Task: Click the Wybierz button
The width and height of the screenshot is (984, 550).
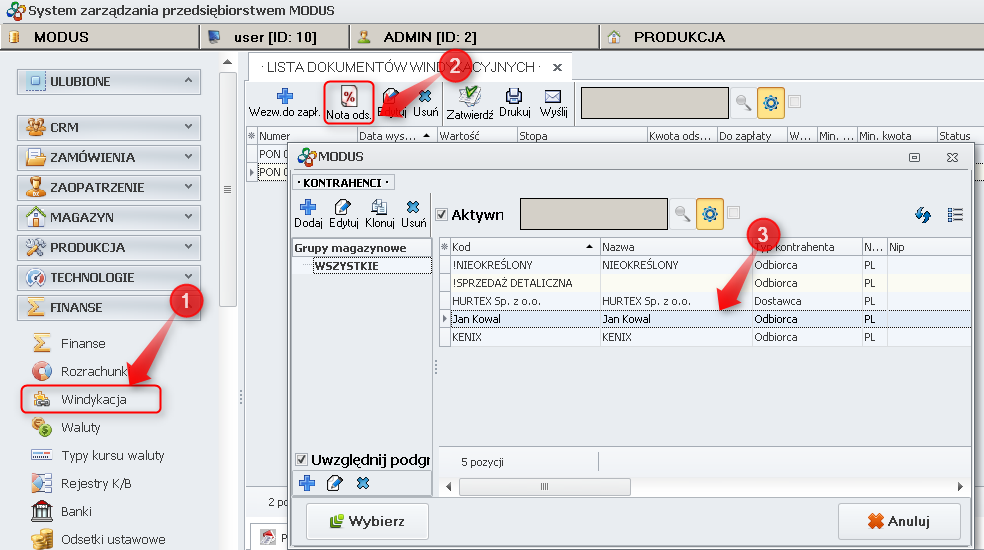Action: coord(367,521)
